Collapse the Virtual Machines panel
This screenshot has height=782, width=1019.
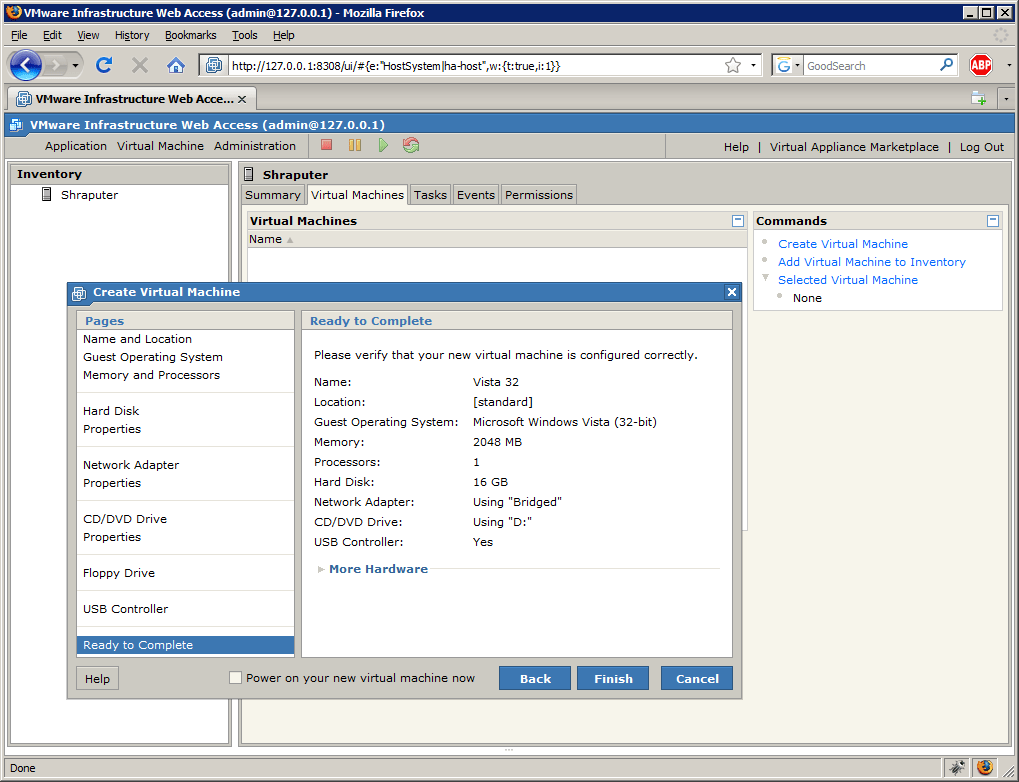[x=738, y=221]
